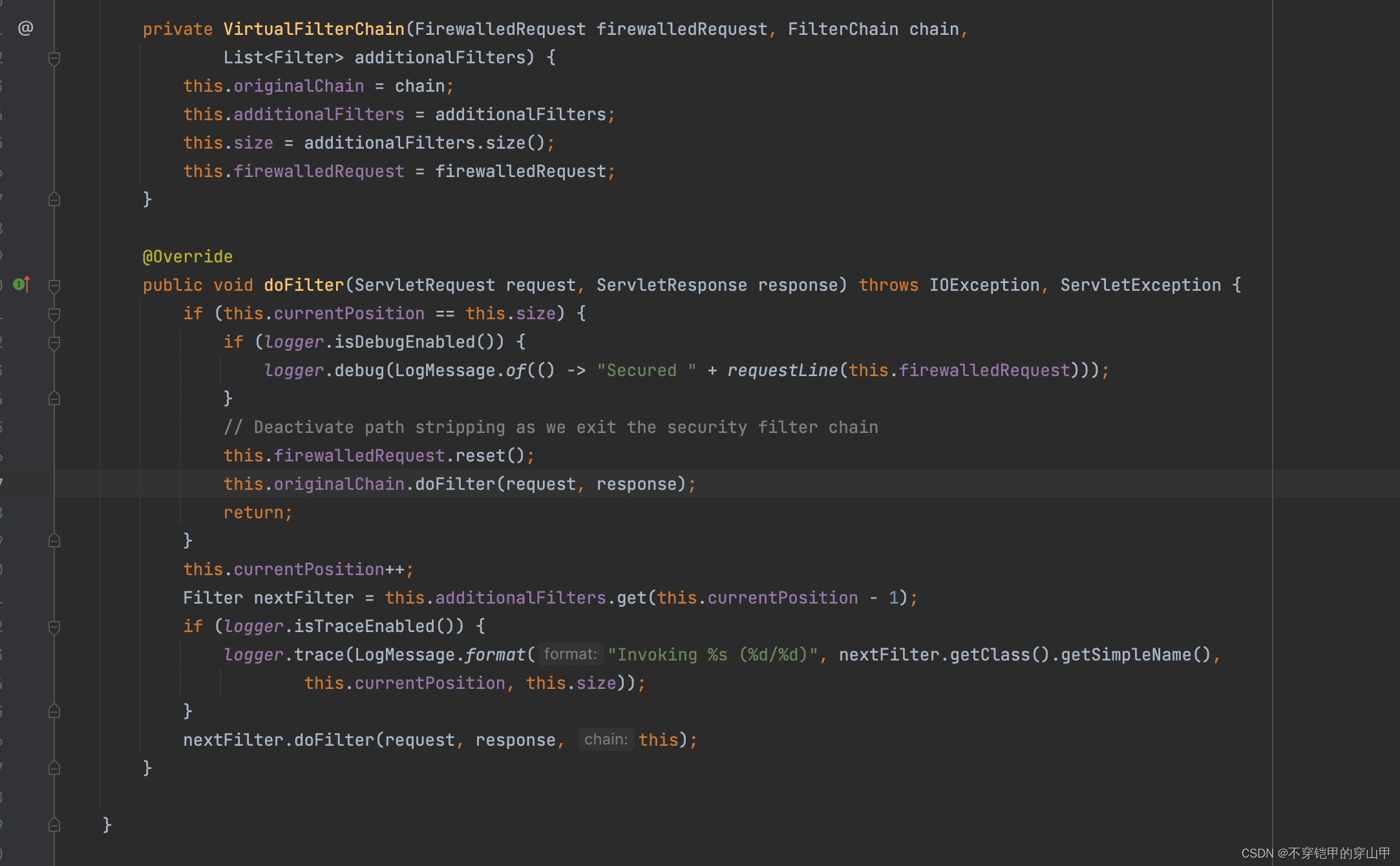Click getSimpleName() call
The image size is (1400, 866).
[x=1136, y=655]
